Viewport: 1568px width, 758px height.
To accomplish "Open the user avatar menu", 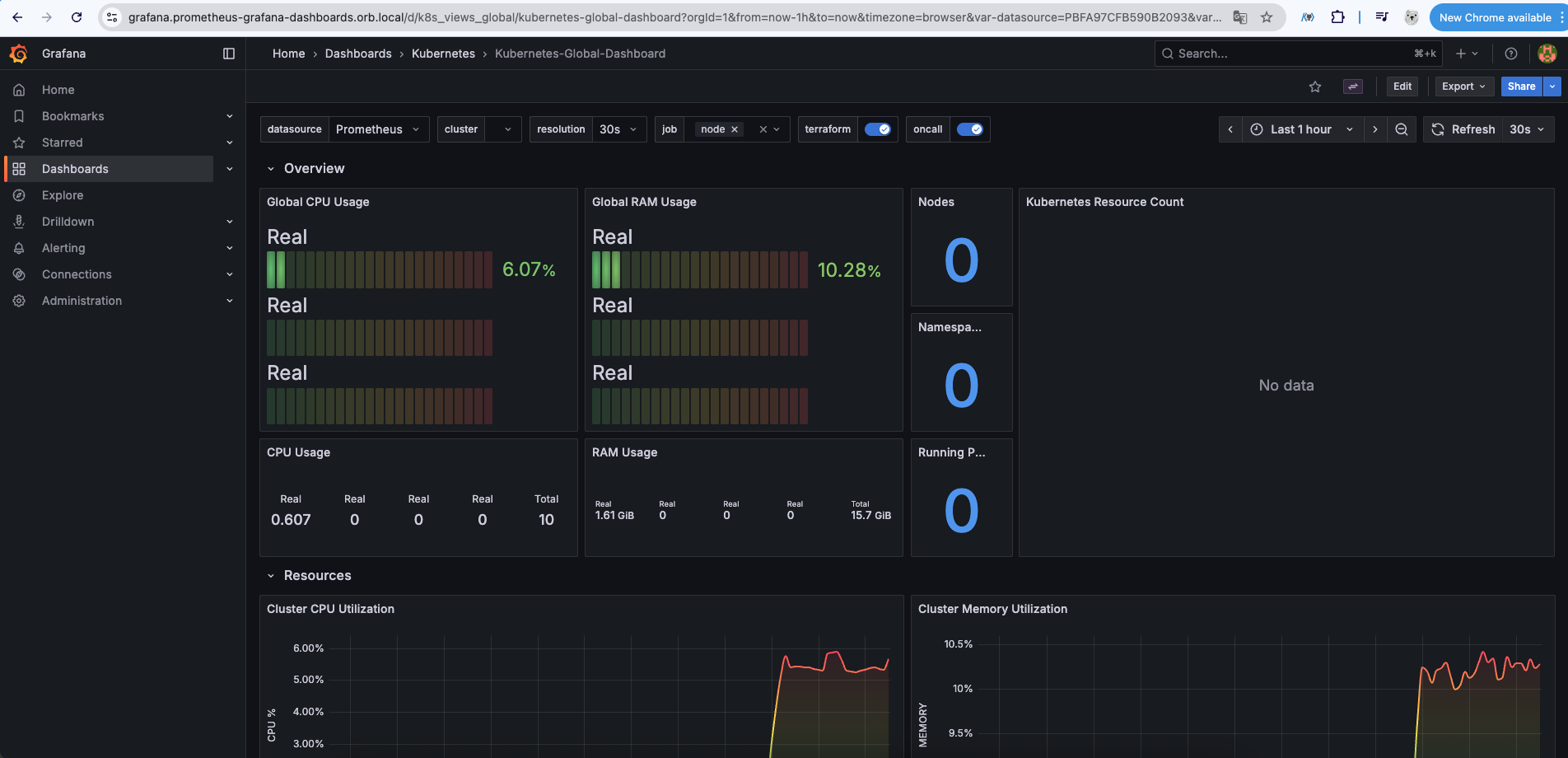I will point(1547,54).
